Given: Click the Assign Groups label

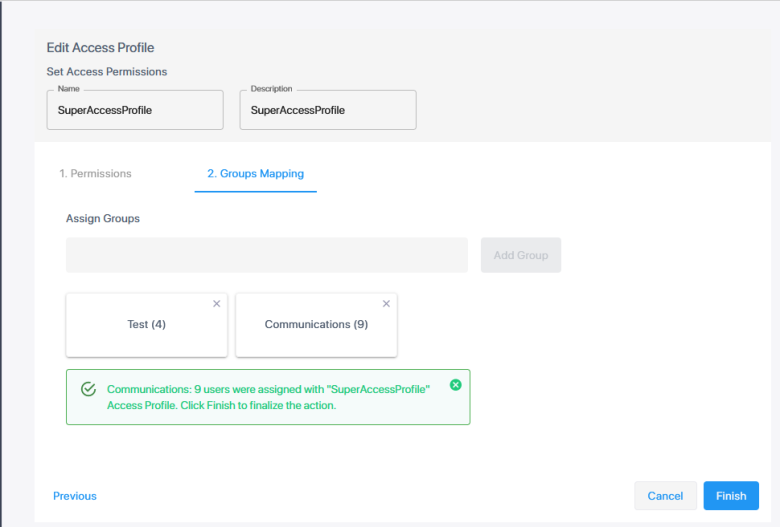Looking at the screenshot, I should [103, 218].
